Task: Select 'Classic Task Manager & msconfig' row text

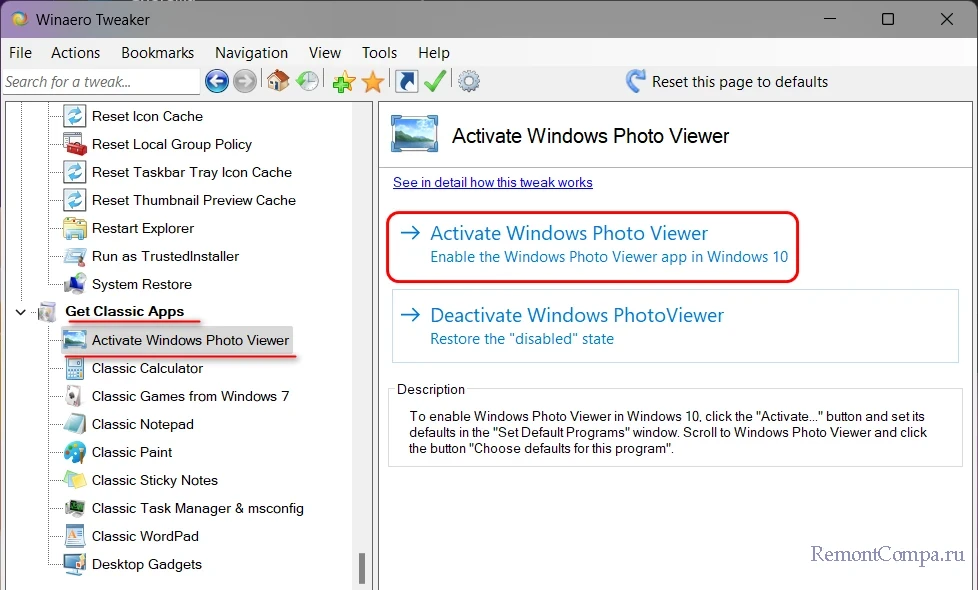Action: point(198,508)
